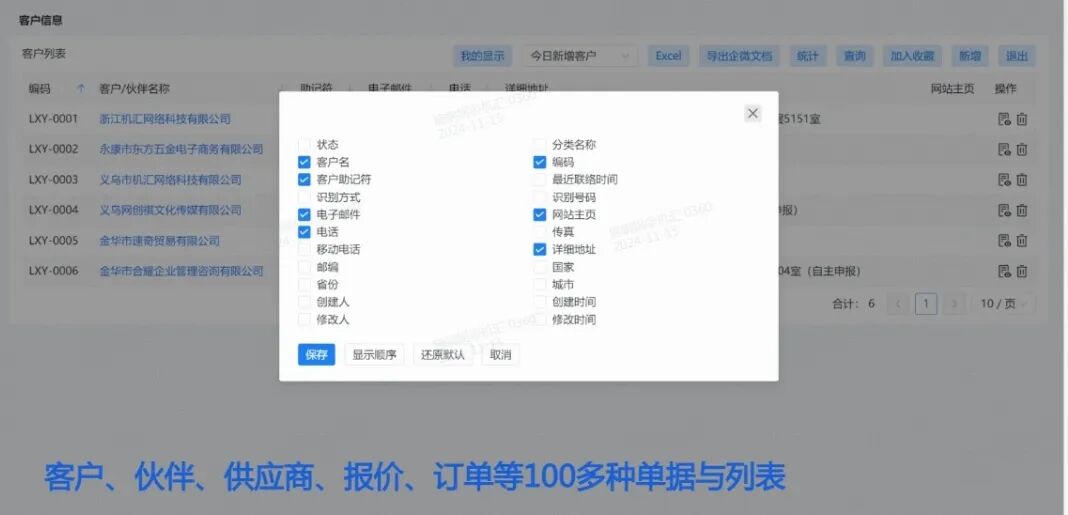The width and height of the screenshot is (1068, 515).
Task: Click edit icon for row LXY-0002
Action: click(x=1004, y=149)
